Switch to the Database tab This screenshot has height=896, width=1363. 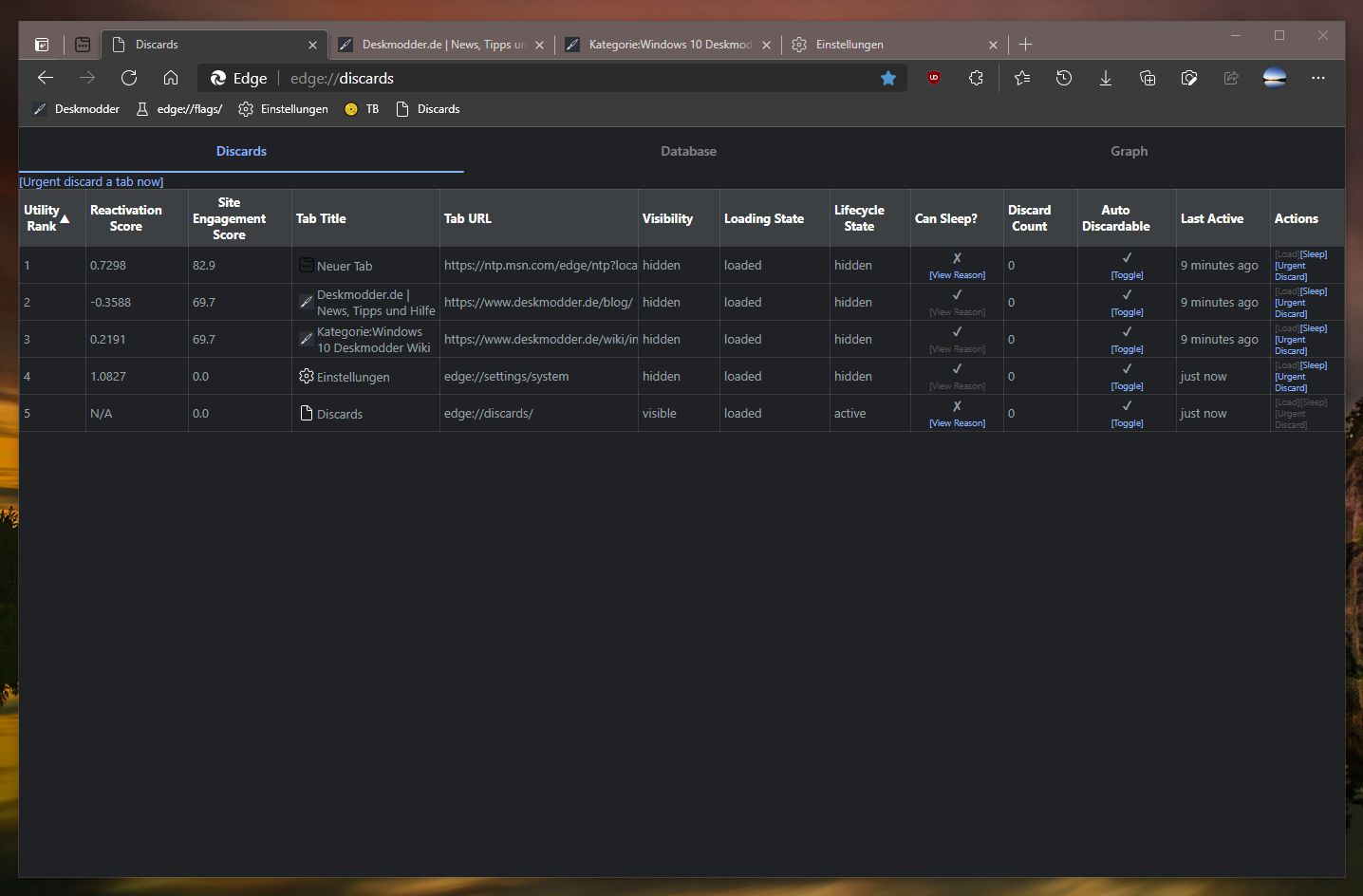[688, 151]
